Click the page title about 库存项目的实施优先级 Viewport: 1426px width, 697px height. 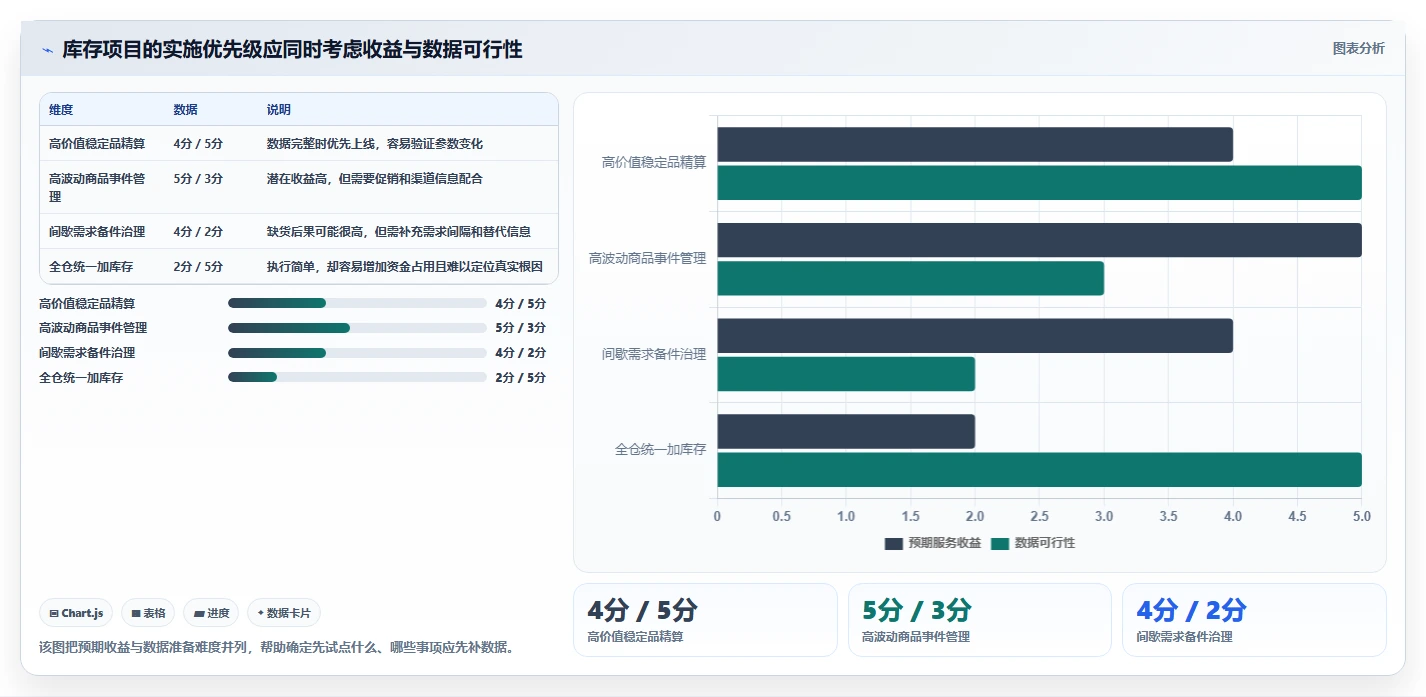[x=292, y=49]
